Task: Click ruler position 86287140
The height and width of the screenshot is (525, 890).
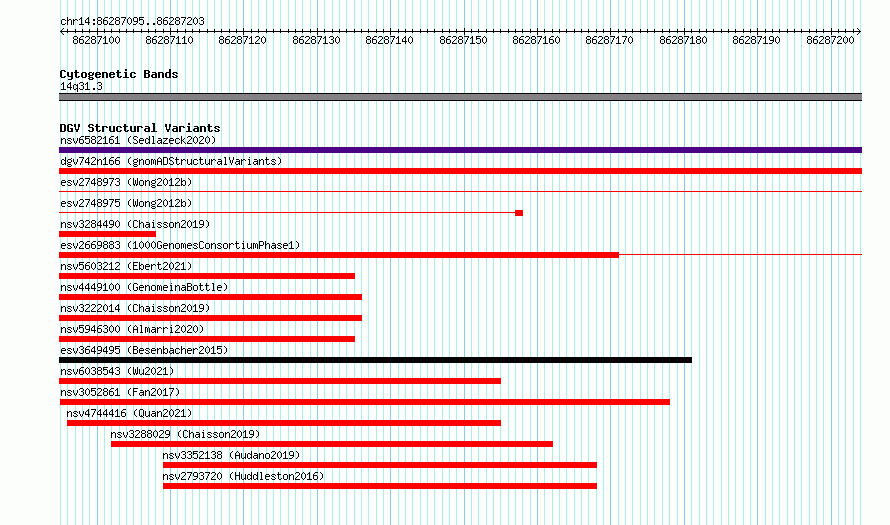Action: tap(389, 40)
